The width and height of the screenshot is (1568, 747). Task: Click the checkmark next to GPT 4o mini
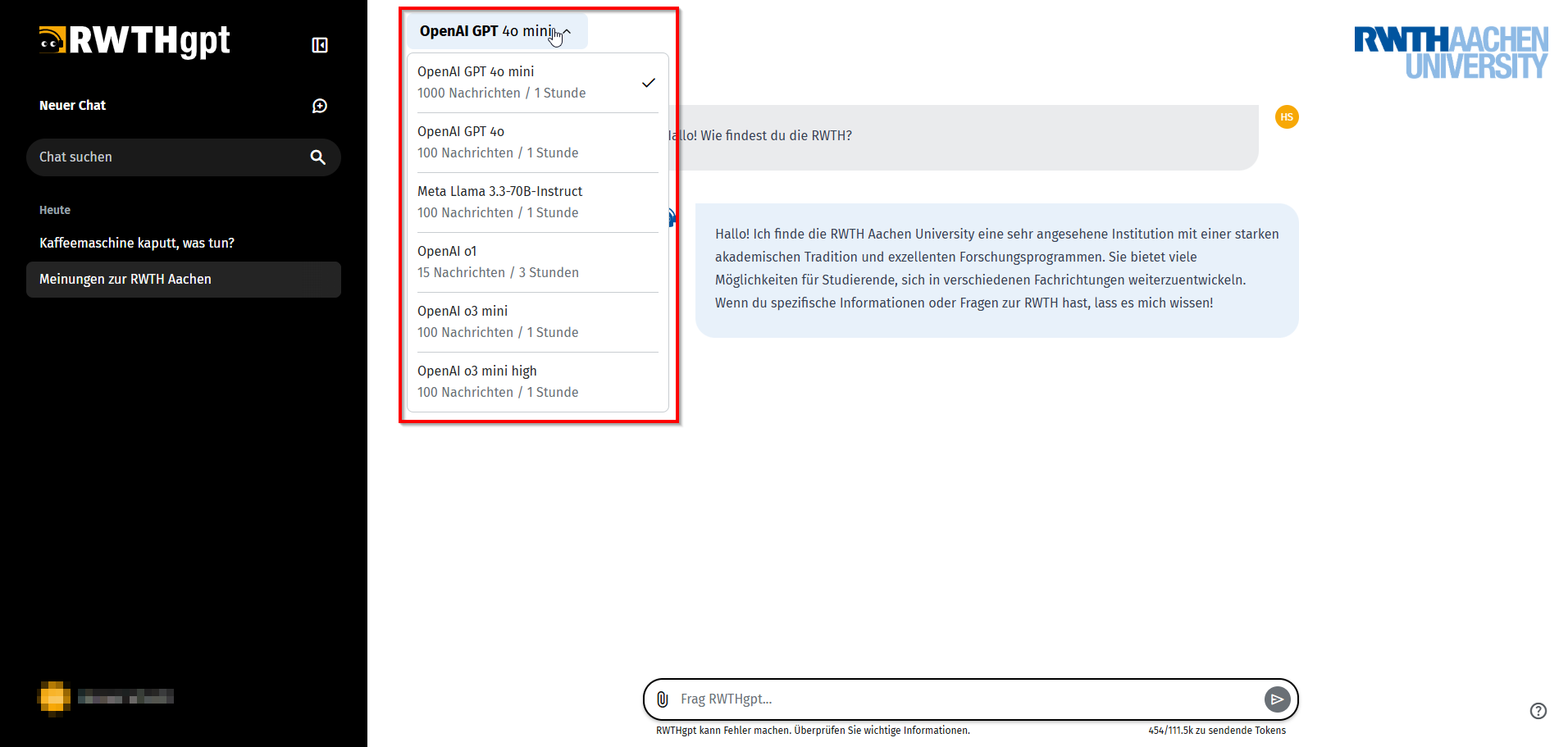649,82
